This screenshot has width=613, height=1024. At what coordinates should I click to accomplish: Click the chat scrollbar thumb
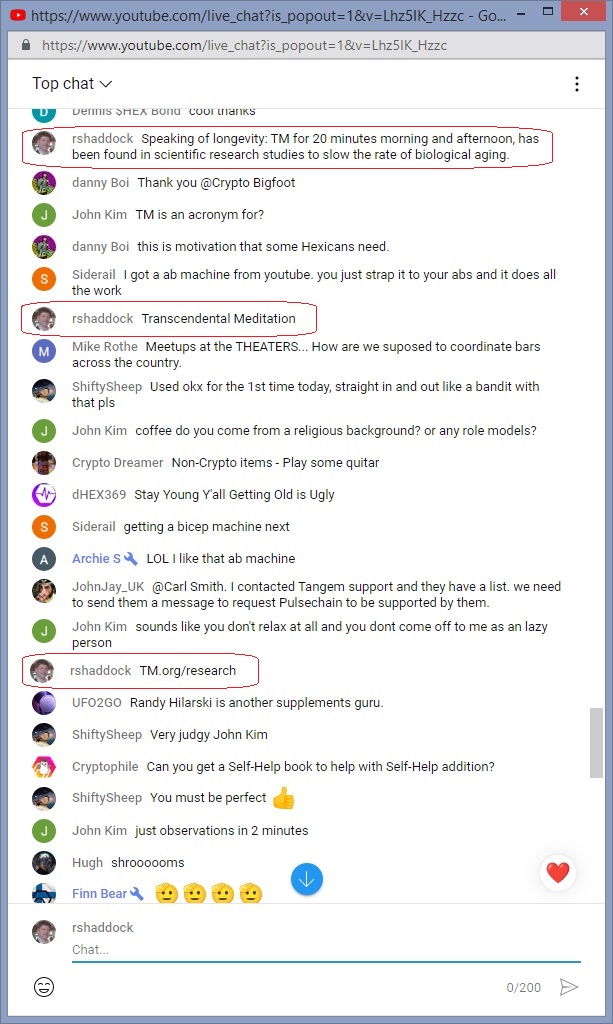(x=596, y=743)
